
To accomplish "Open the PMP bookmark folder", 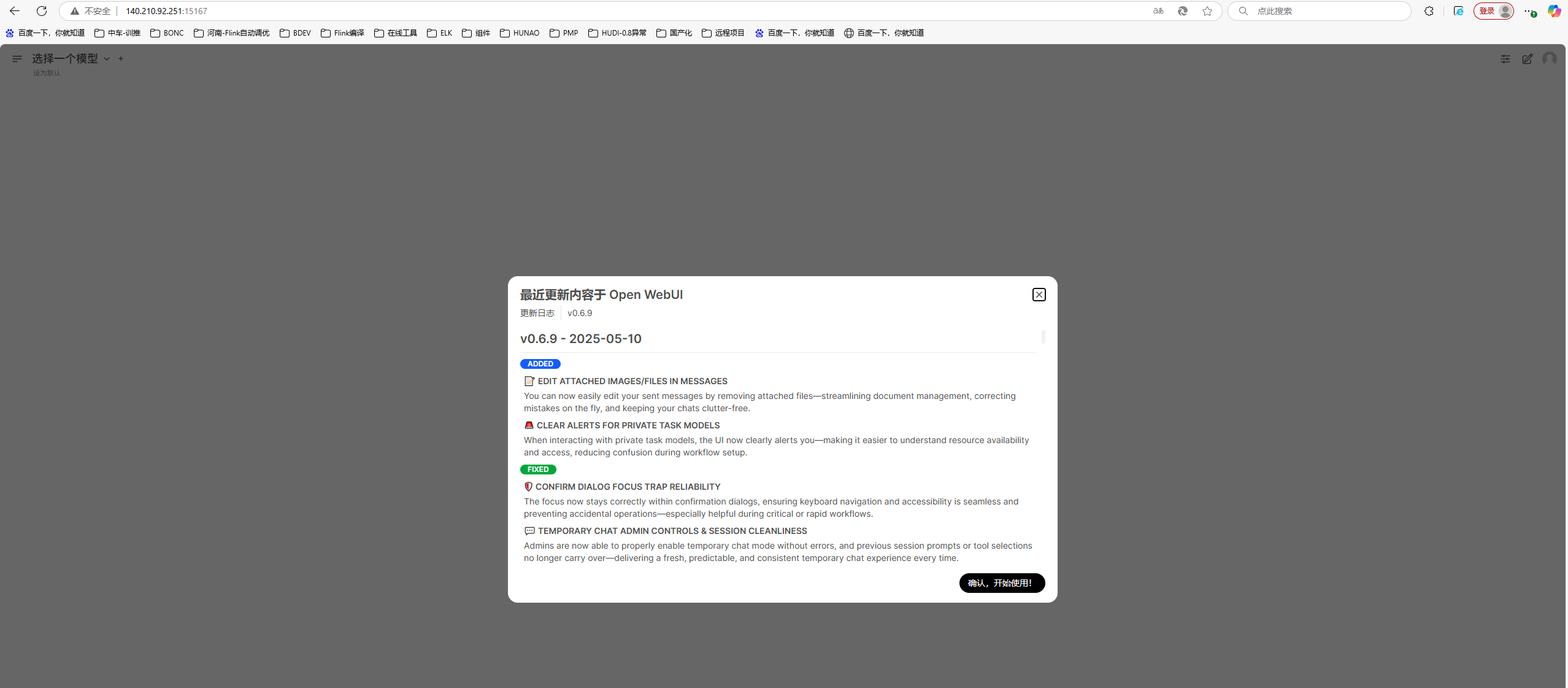I will [564, 33].
